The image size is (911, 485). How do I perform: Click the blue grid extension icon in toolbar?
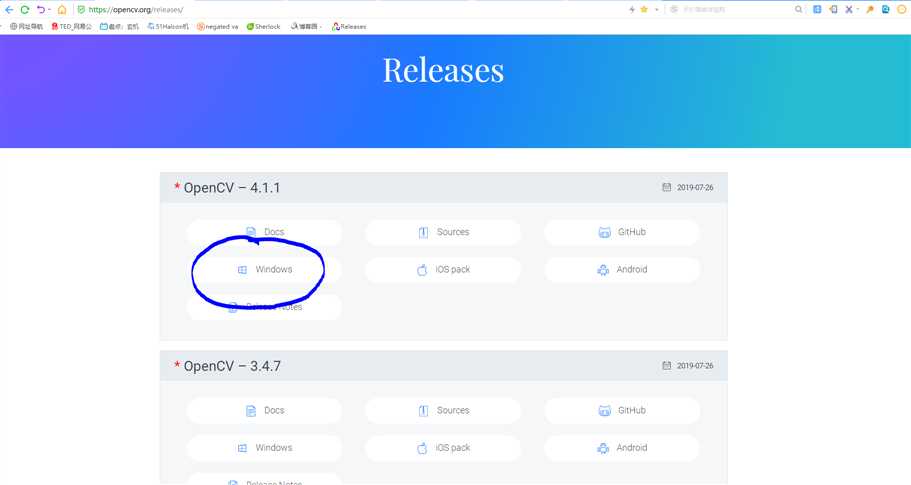[x=817, y=9]
